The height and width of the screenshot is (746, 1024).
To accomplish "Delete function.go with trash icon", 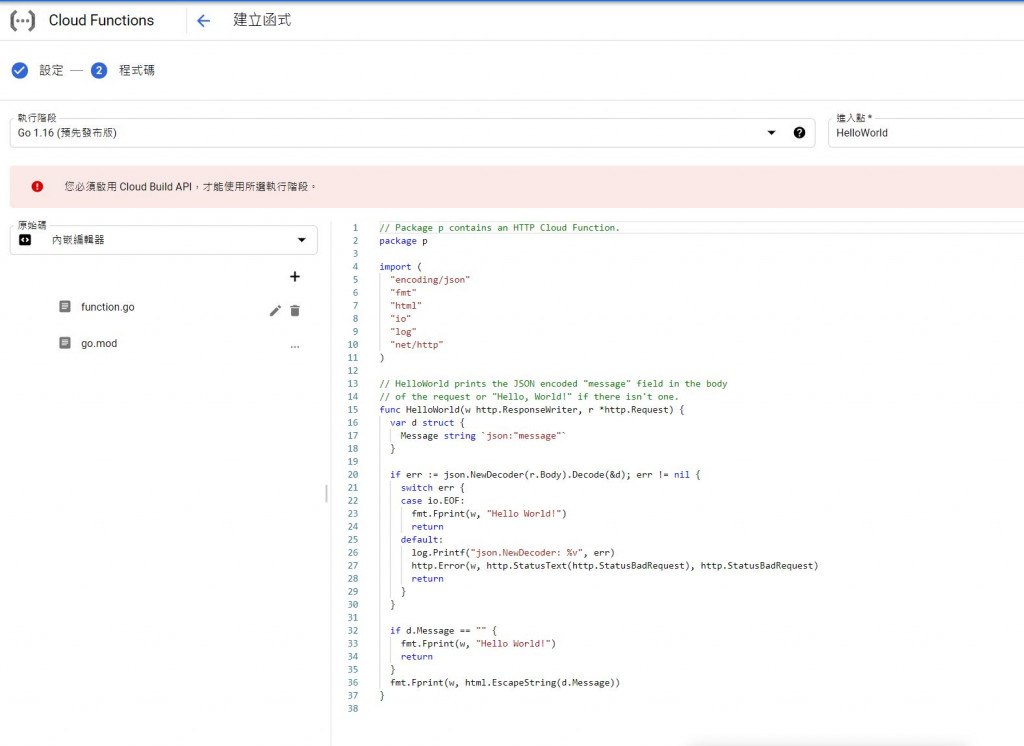I will coord(295,311).
